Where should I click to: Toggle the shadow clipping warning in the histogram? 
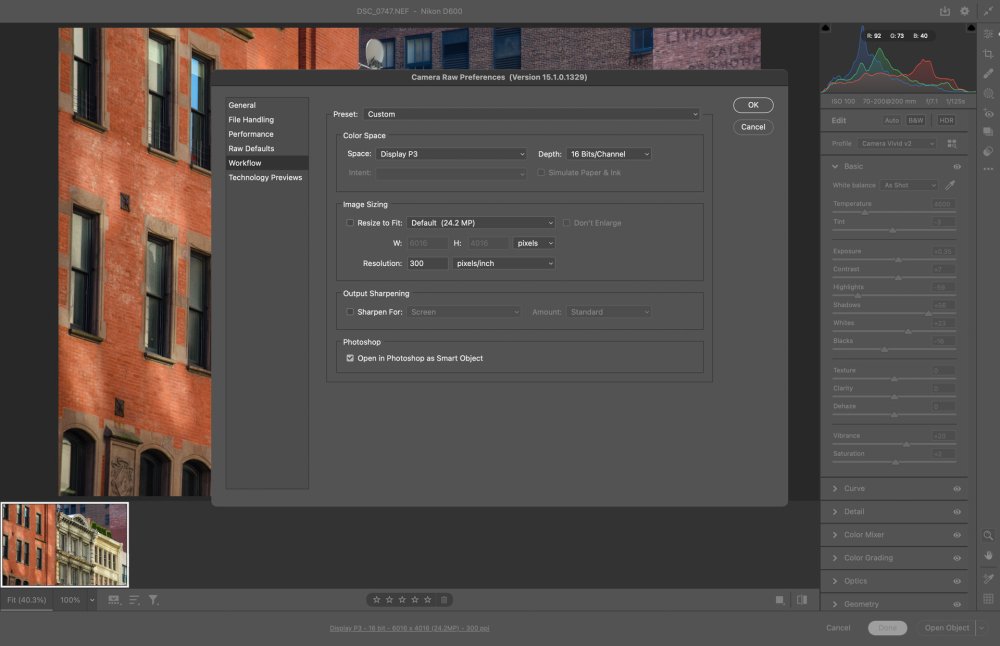pos(825,28)
